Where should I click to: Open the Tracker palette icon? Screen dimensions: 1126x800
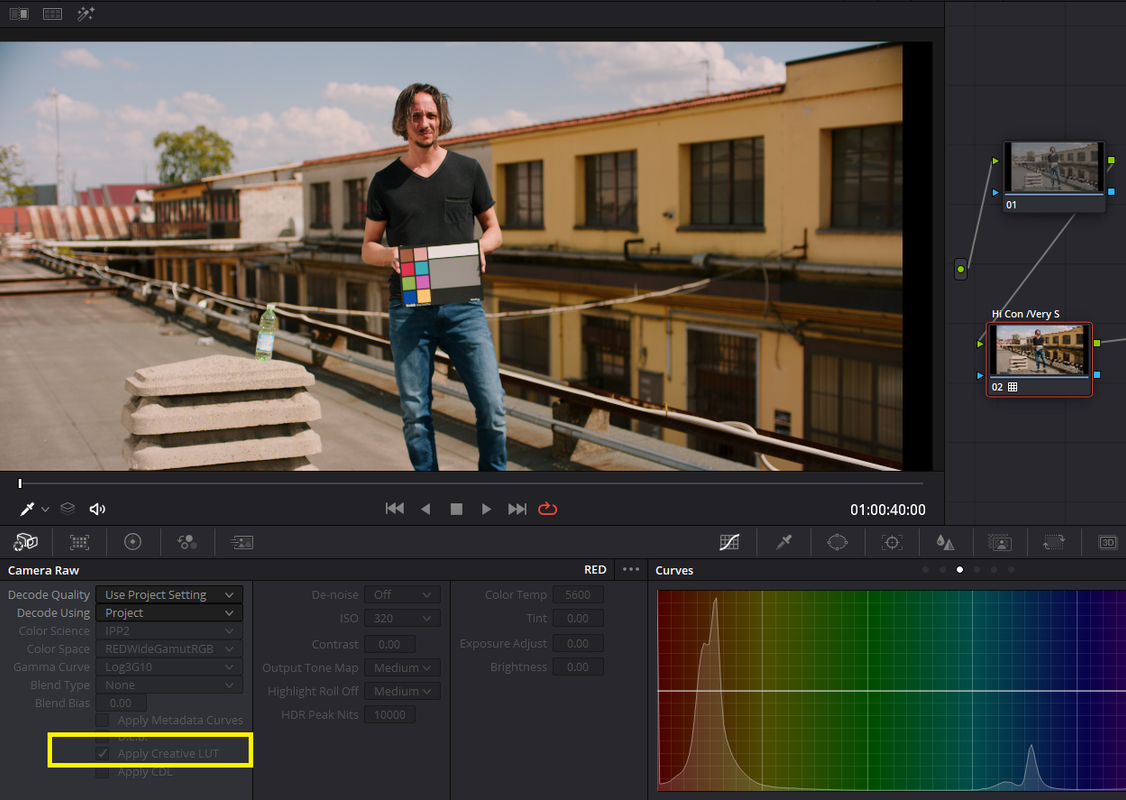(892, 542)
